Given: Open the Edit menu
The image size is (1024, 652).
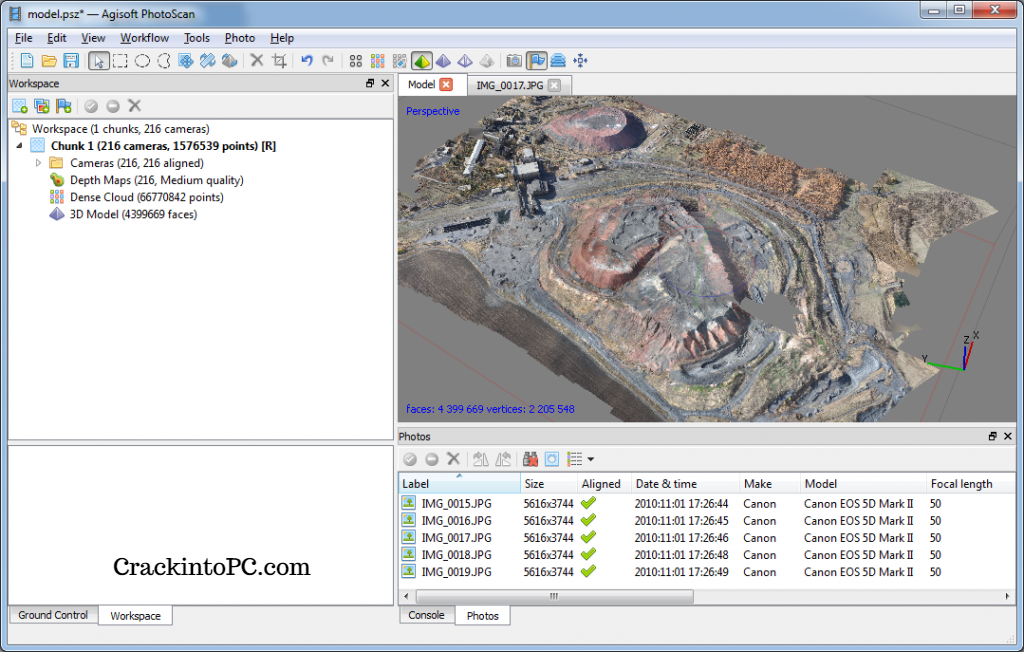Looking at the screenshot, I should (57, 38).
